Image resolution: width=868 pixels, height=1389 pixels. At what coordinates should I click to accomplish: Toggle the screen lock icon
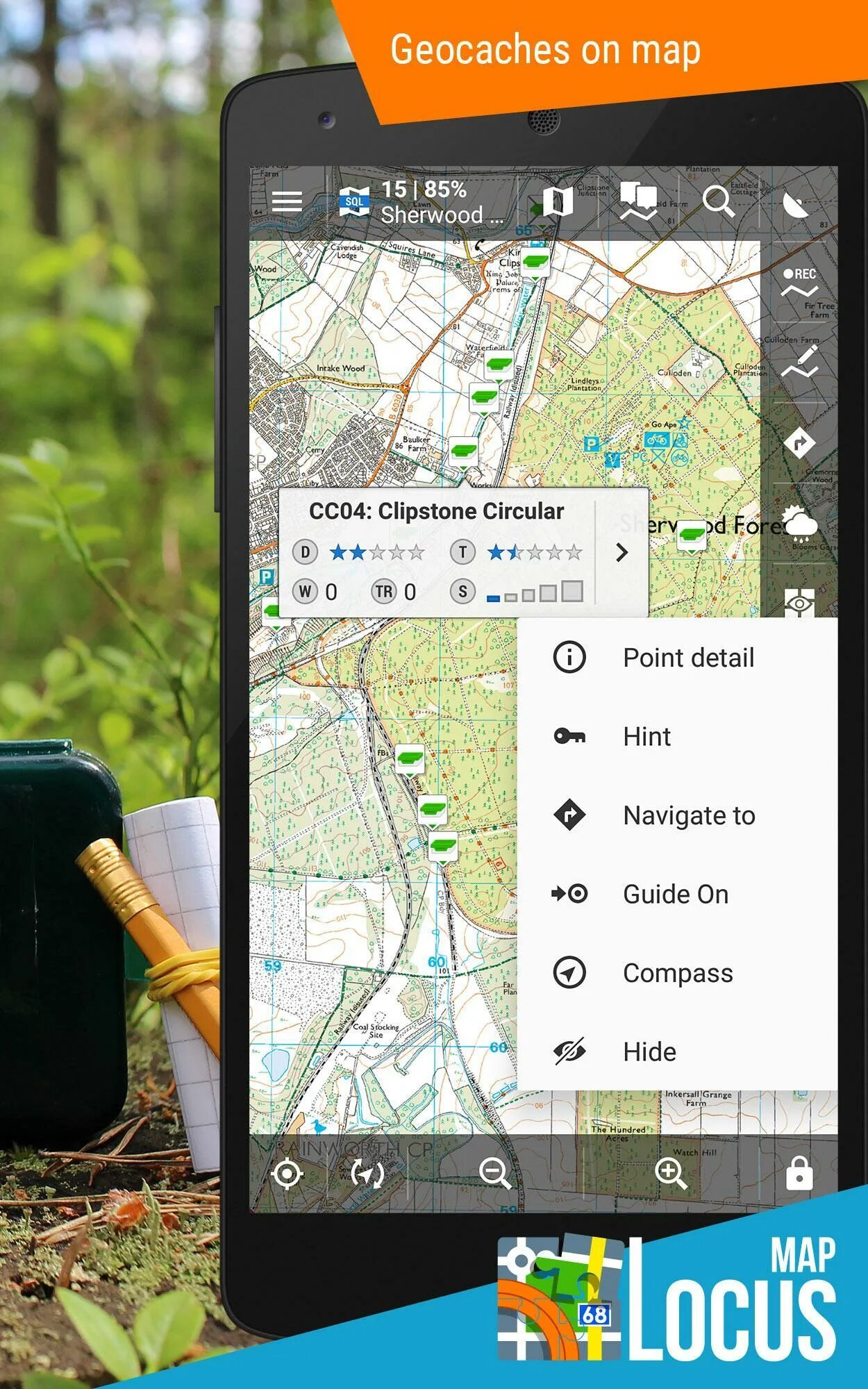click(x=799, y=1174)
